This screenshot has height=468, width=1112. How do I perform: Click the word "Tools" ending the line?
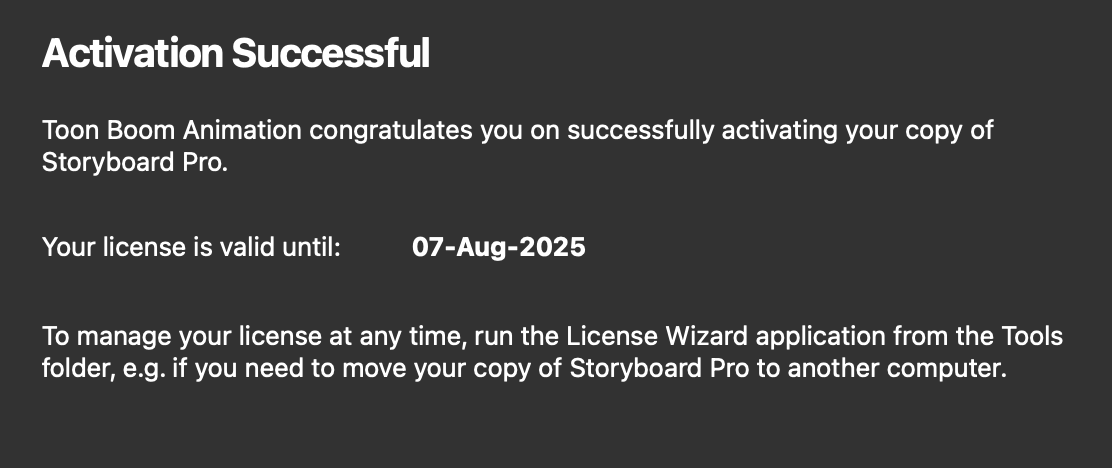tap(1028, 336)
